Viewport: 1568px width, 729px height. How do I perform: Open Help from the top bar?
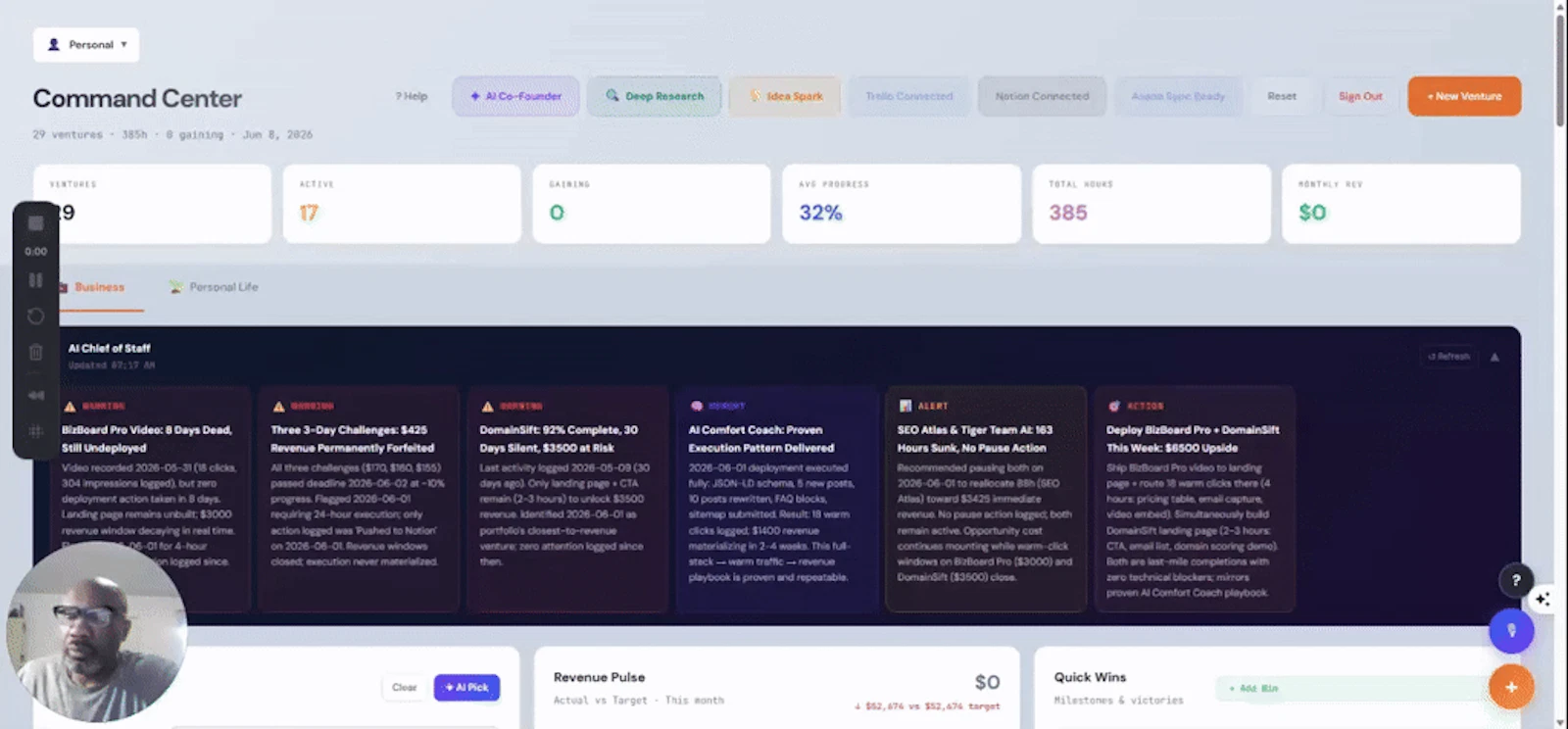412,96
